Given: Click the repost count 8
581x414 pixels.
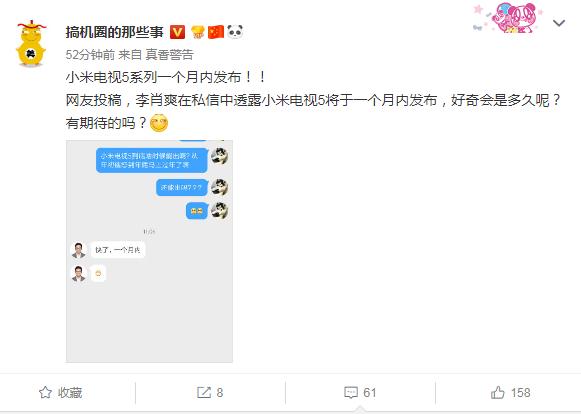Looking at the screenshot, I should (x=220, y=393).
